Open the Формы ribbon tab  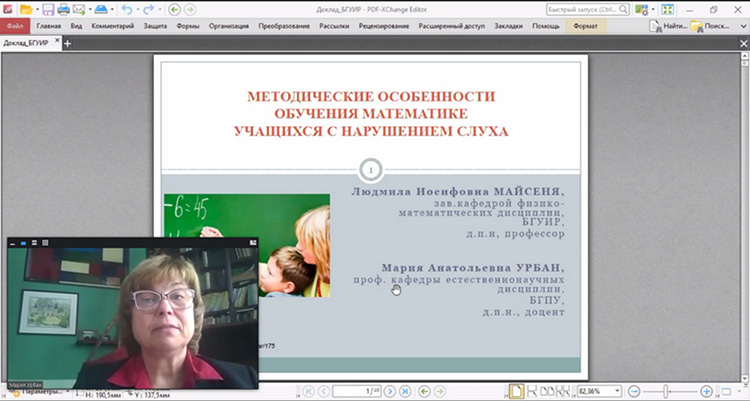(x=188, y=26)
